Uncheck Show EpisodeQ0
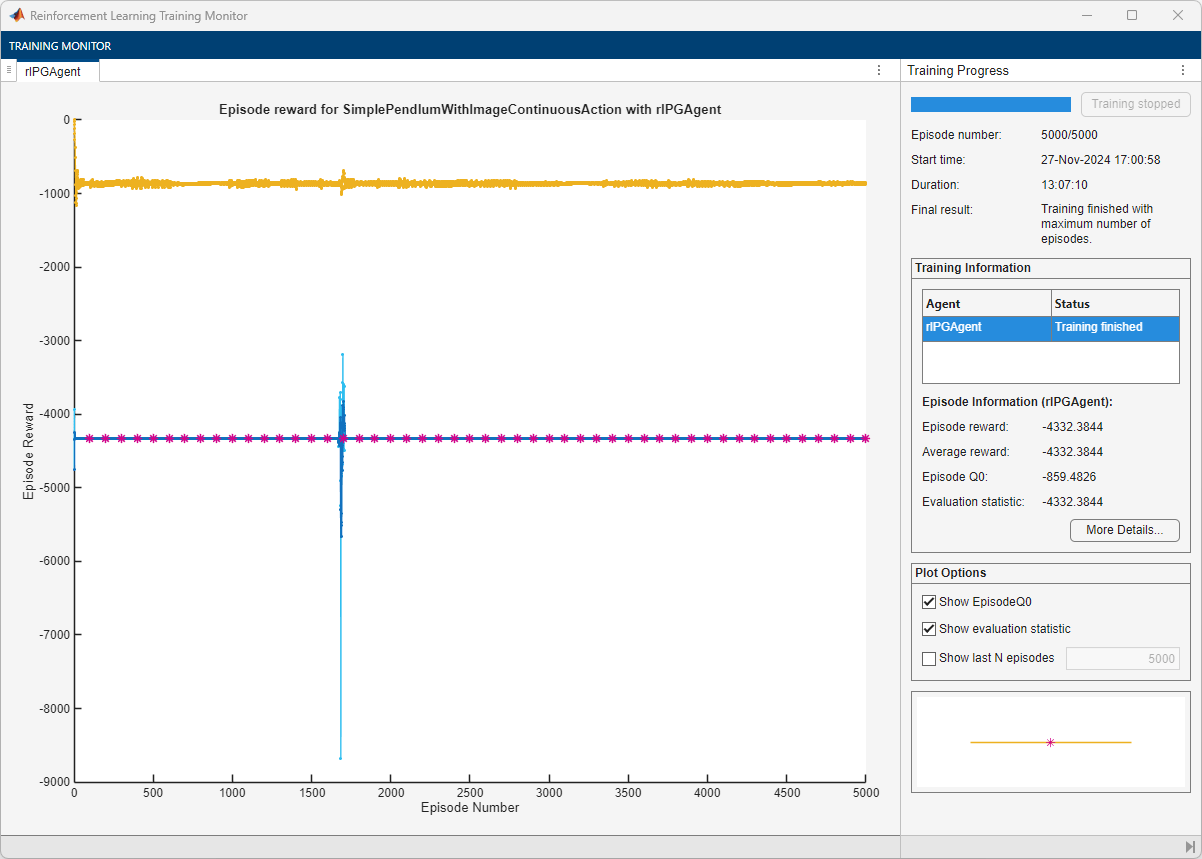Image resolution: width=1202 pixels, height=859 pixels. pos(928,601)
